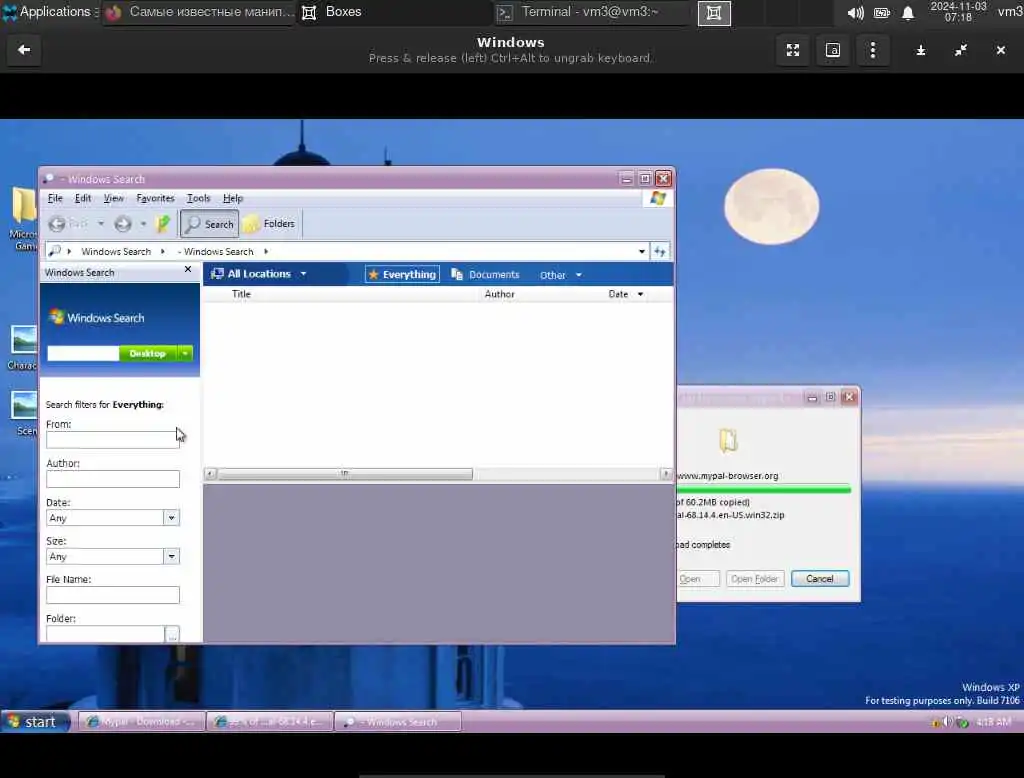This screenshot has height=778, width=1024.
Task: Click the Windows flag logo in menu bar
Action: 658,198
